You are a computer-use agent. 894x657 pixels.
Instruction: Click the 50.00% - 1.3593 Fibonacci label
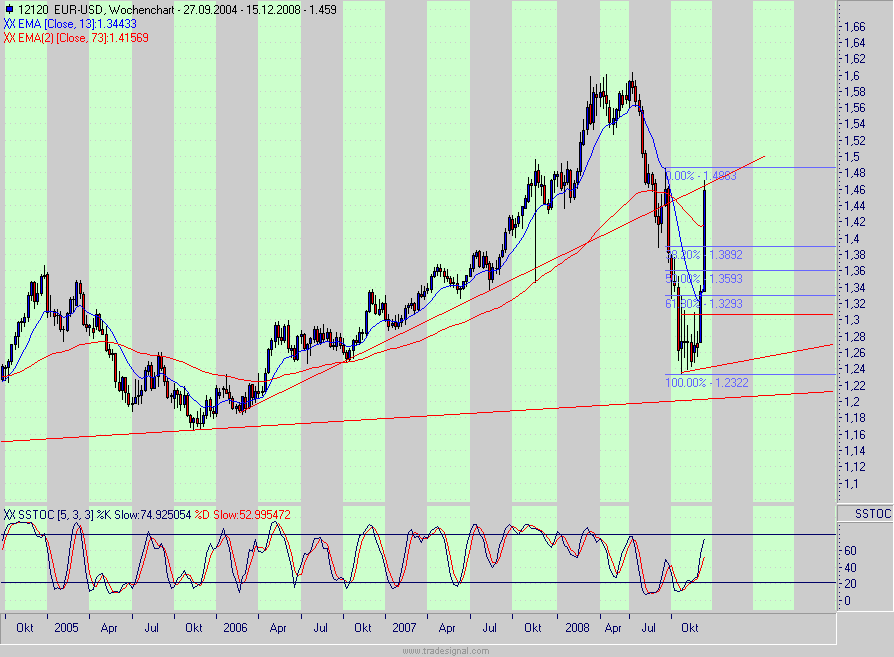point(705,277)
